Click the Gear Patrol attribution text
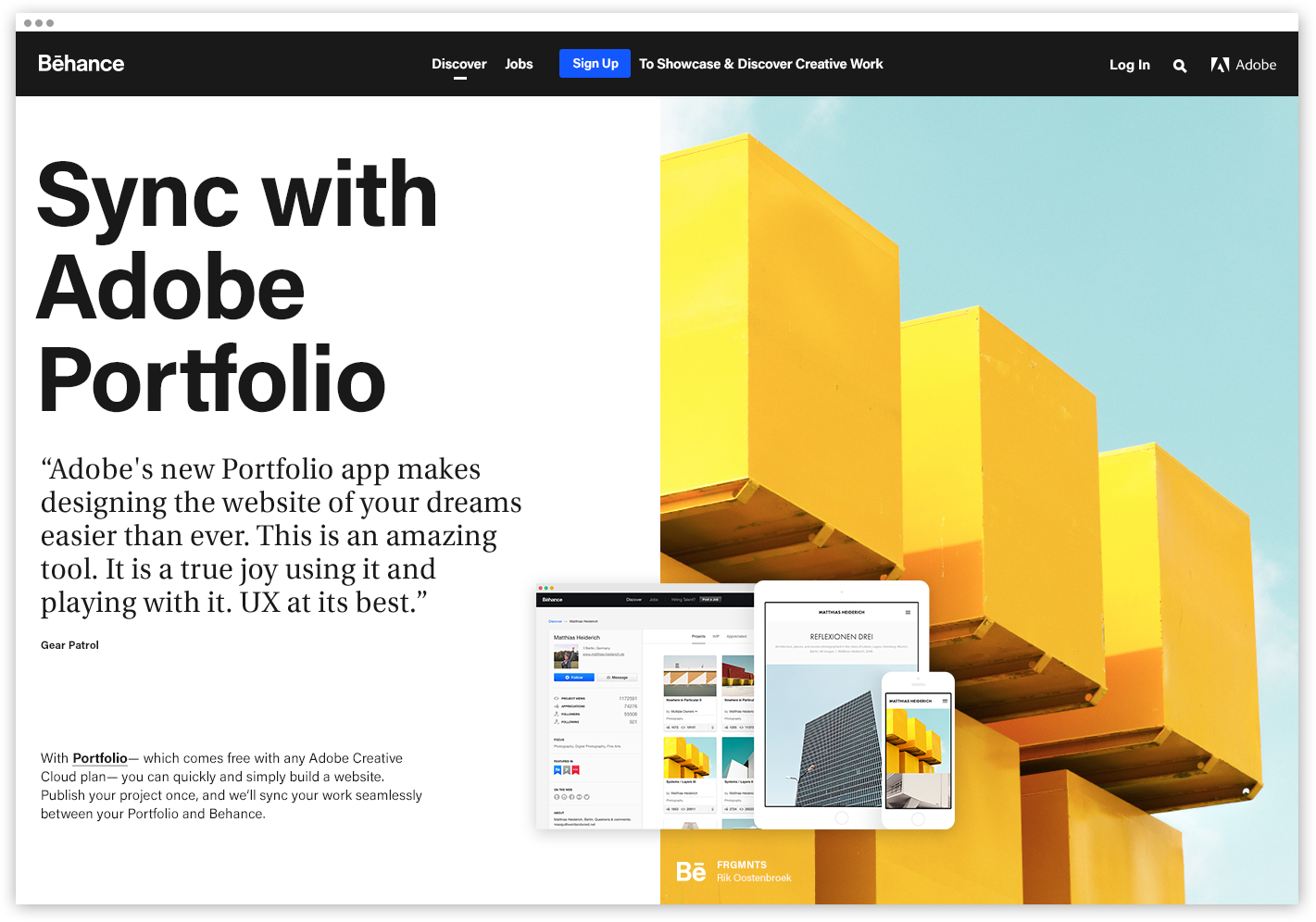 click(69, 645)
